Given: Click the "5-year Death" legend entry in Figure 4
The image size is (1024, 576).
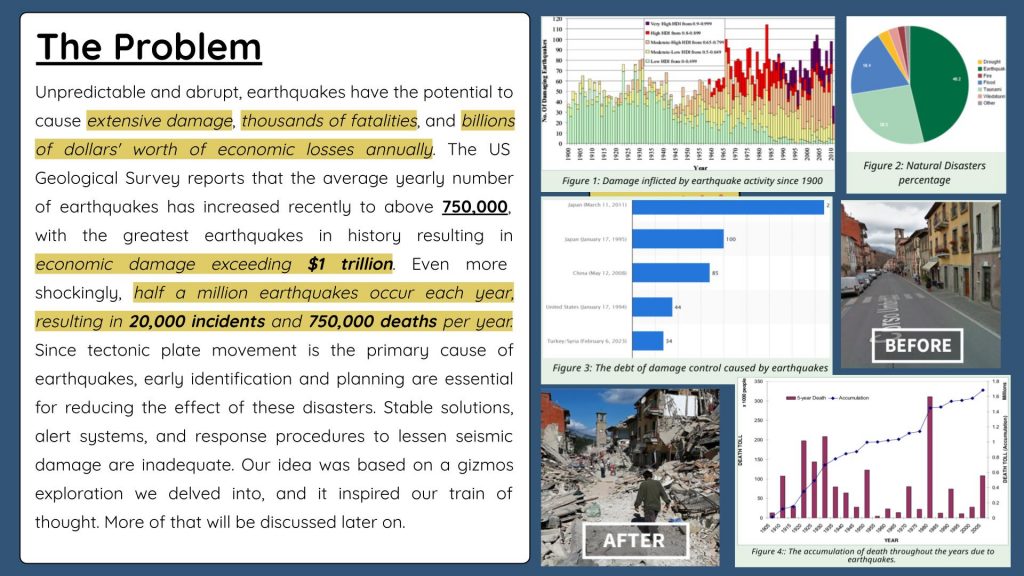Looking at the screenshot, I should click(807, 398).
